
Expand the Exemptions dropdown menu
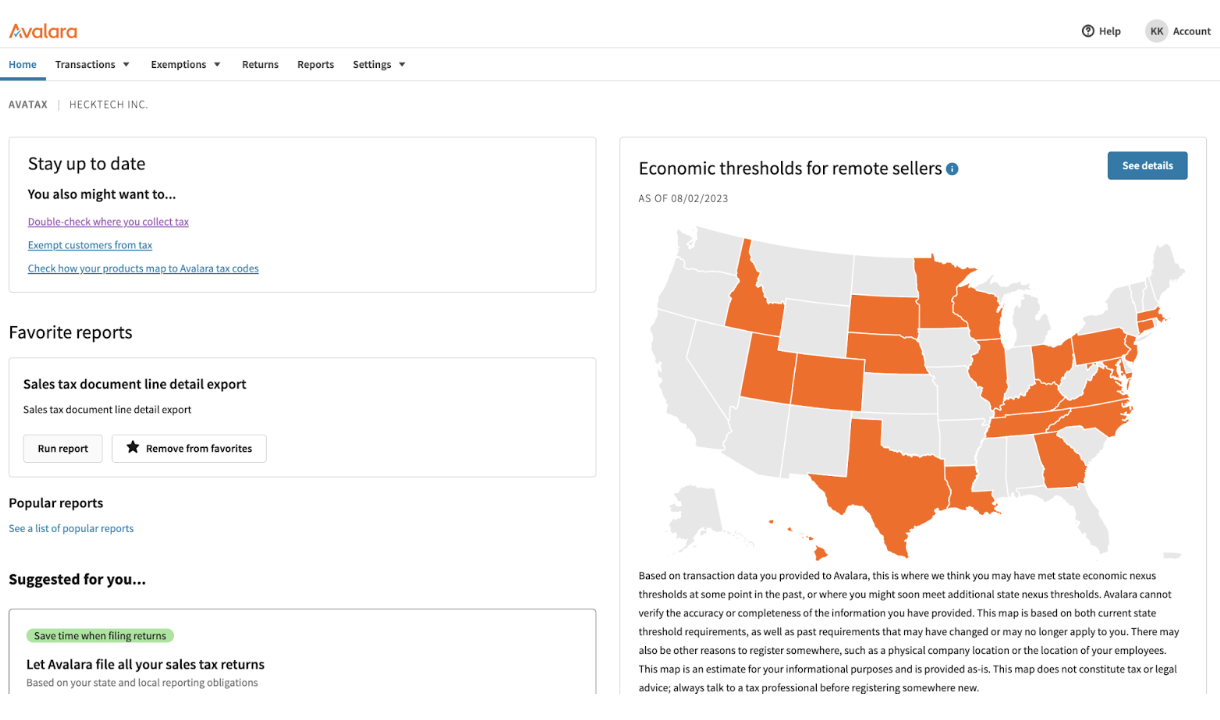185,65
